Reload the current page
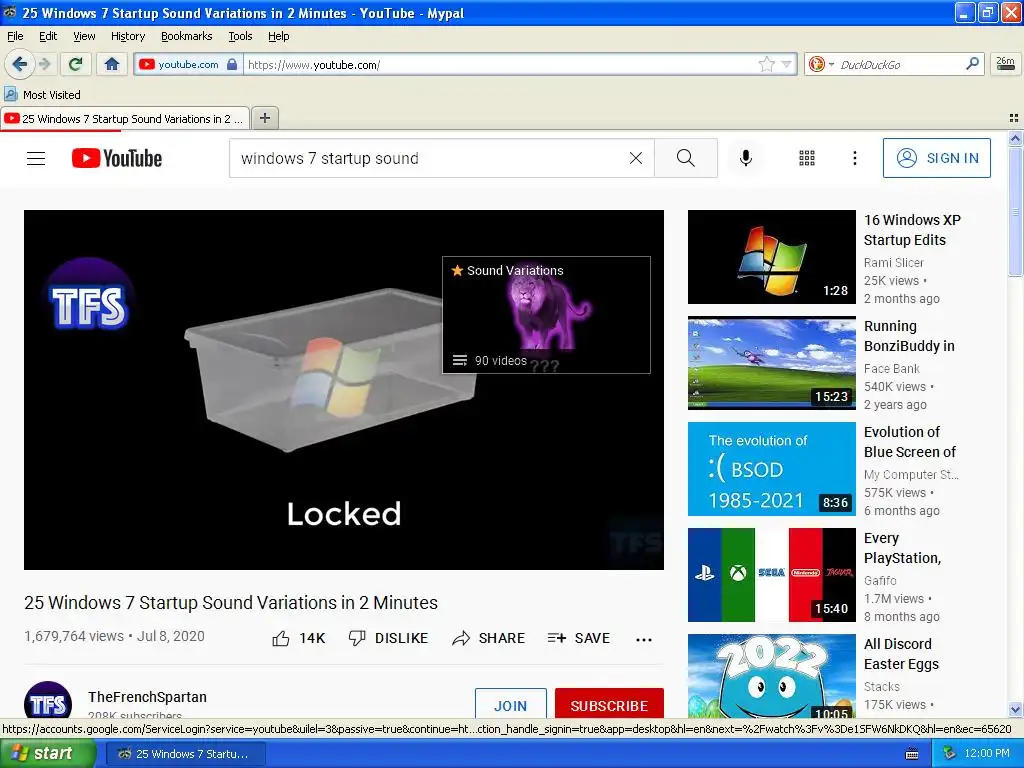 pyautogui.click(x=76, y=64)
